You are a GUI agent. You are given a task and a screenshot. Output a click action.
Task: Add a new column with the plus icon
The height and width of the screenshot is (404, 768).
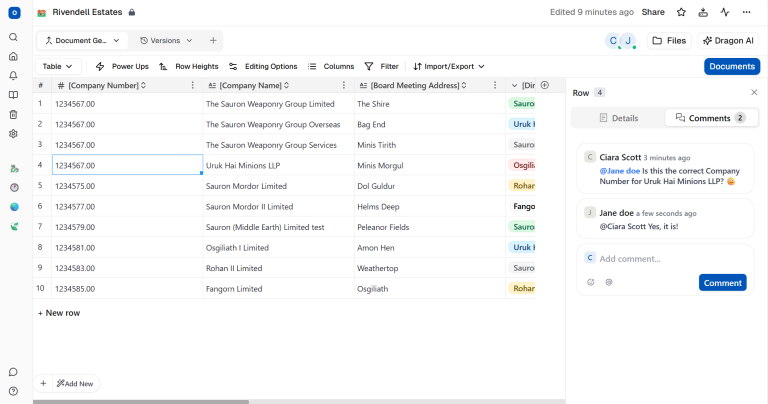(544, 85)
